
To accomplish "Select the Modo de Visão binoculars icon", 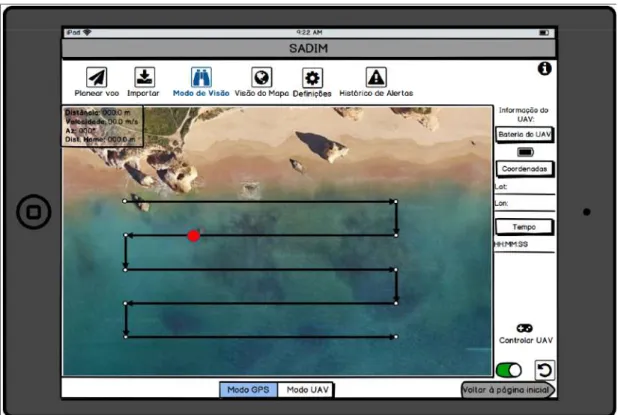I will pos(201,77).
